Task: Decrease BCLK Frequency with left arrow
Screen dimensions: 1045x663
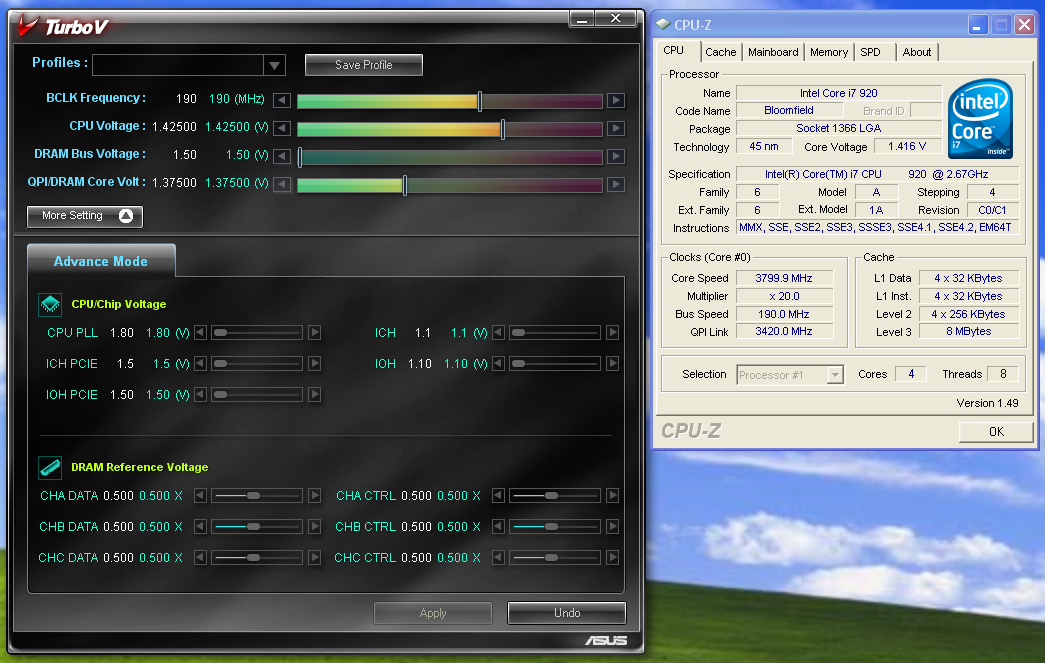Action: point(282,101)
